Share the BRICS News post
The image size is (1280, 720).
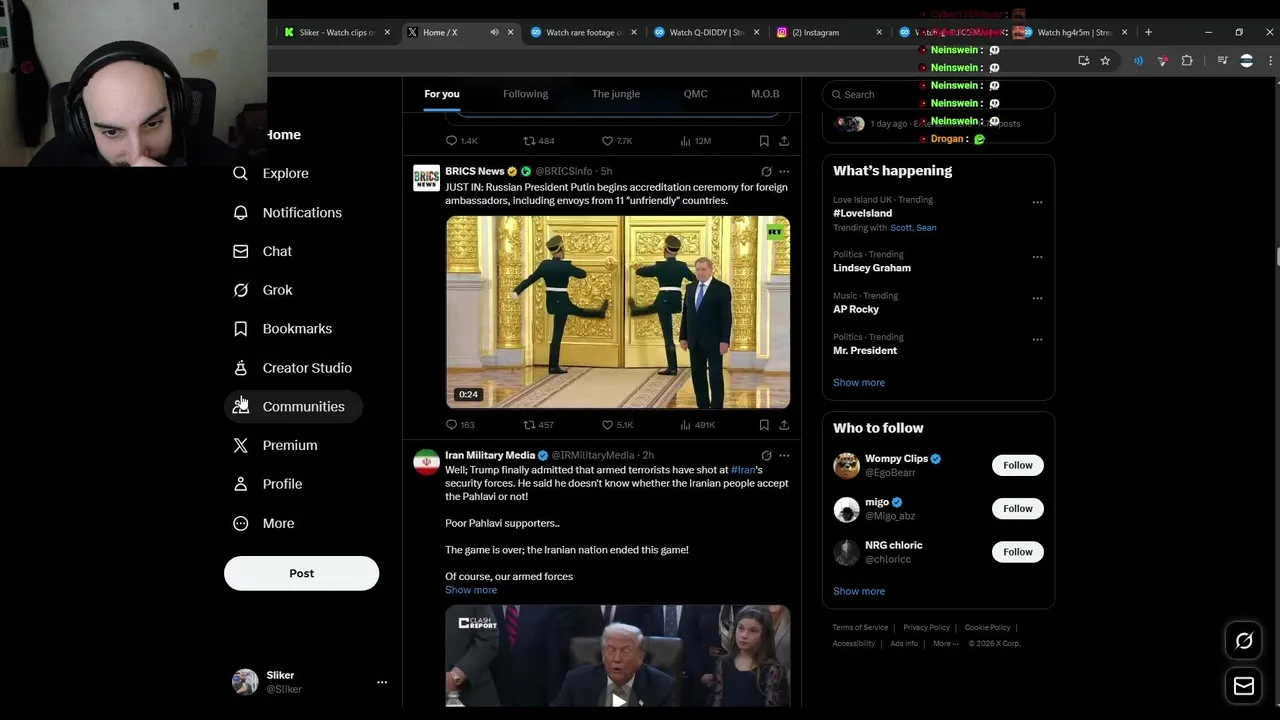[x=784, y=425]
